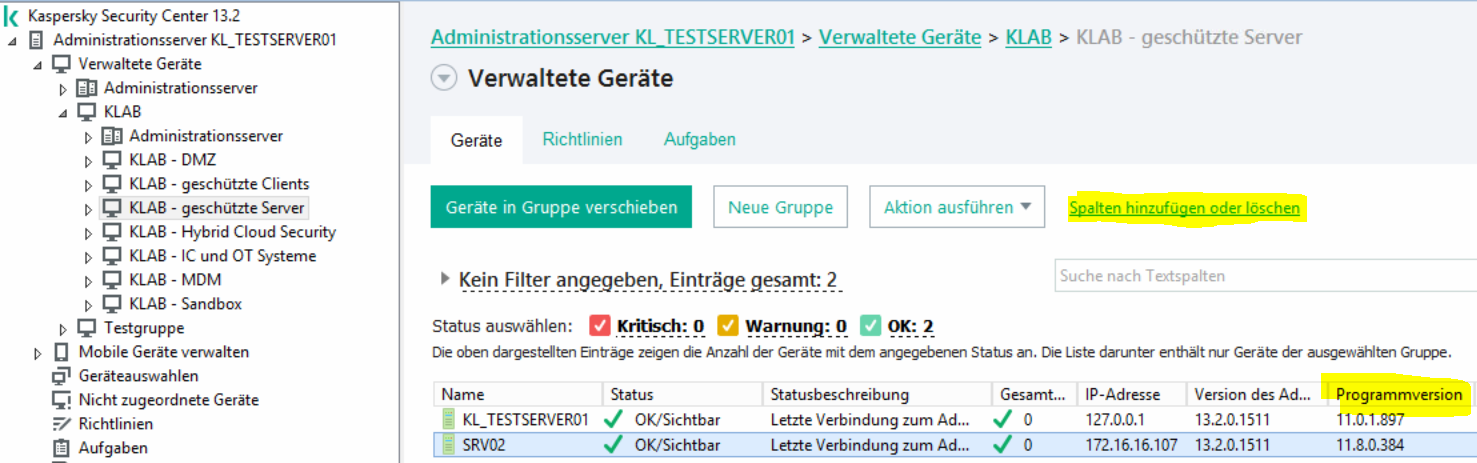Sort by the Name column header
Screen dimensions: 1477x463
pos(518,394)
